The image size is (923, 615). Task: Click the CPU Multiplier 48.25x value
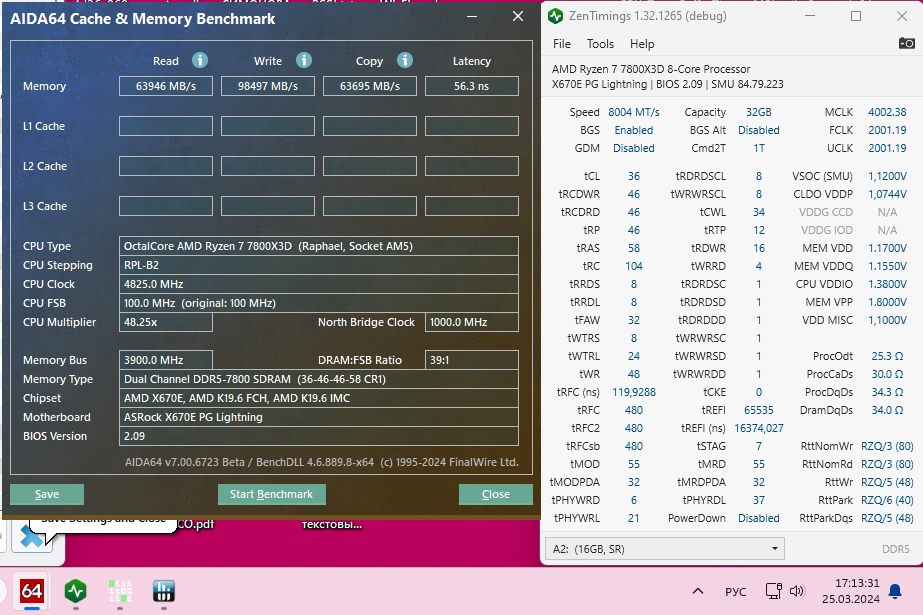pyautogui.click(x=166, y=322)
